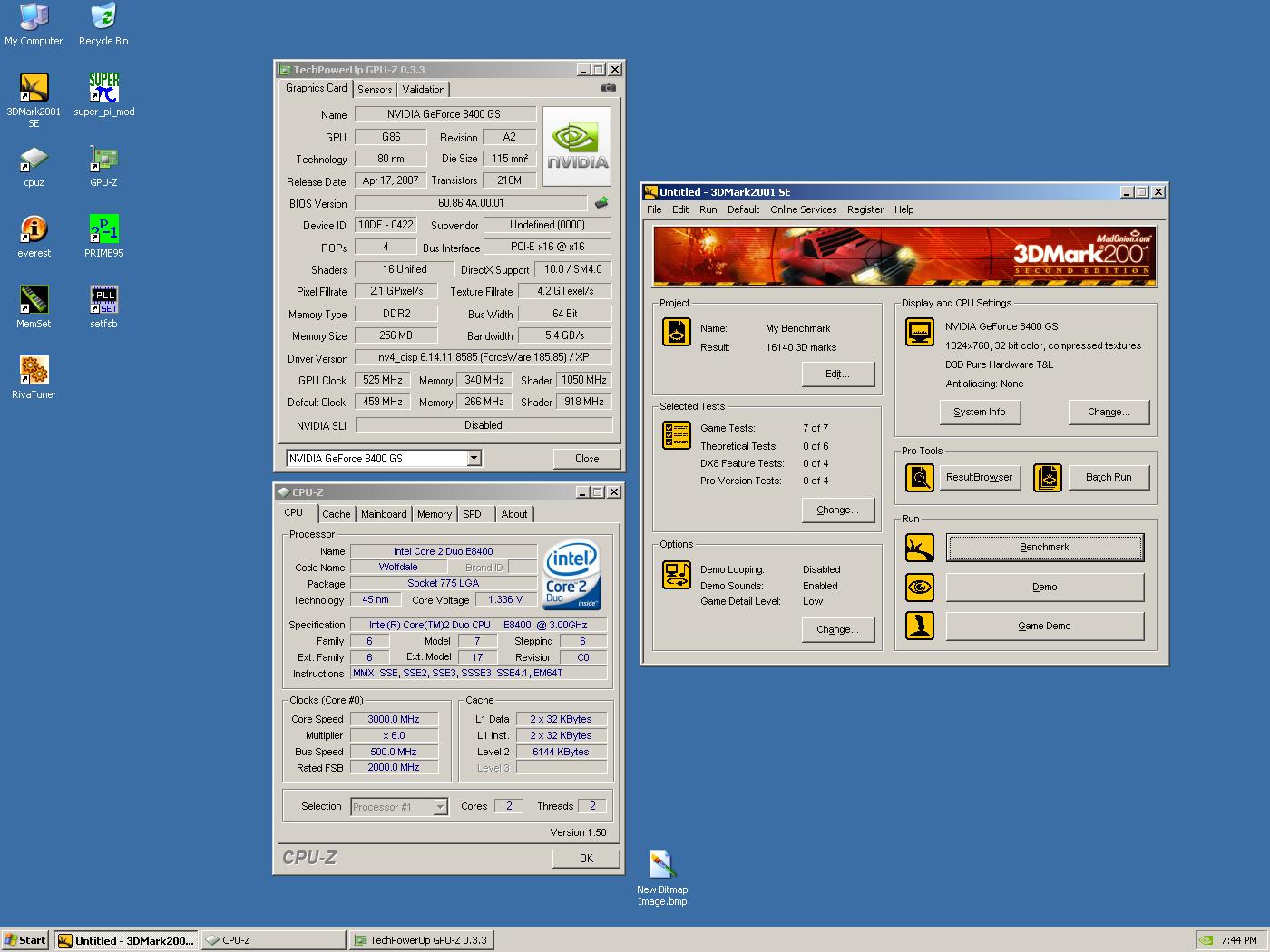Open the Memory tab in CPU-Z

pyautogui.click(x=435, y=514)
